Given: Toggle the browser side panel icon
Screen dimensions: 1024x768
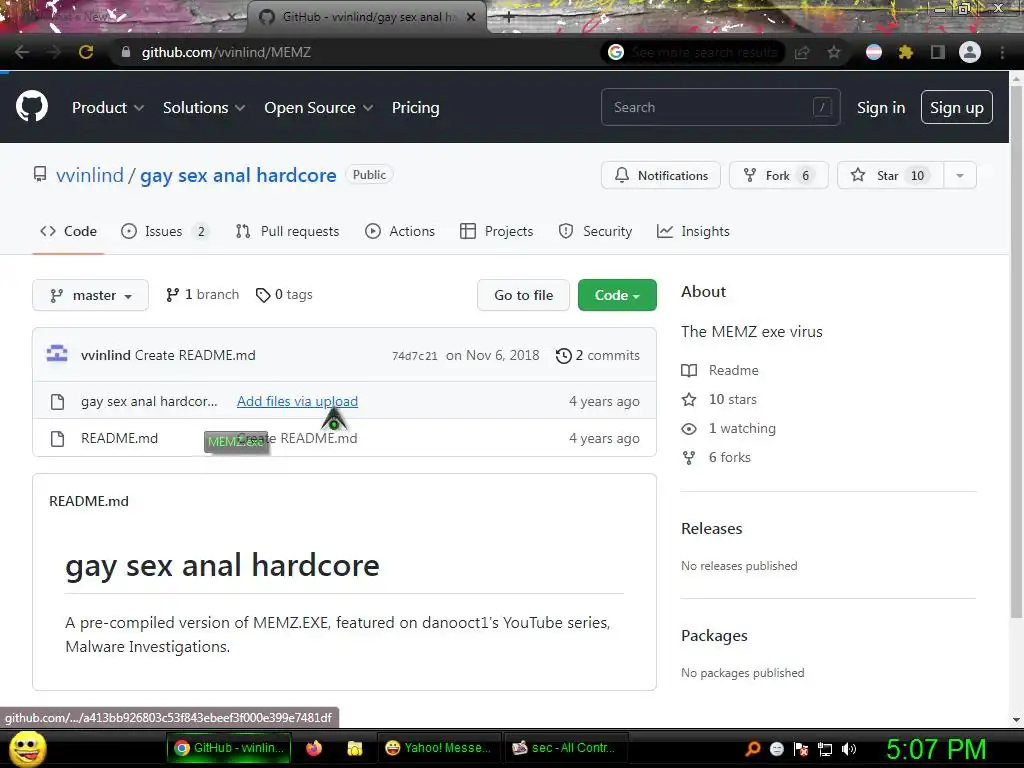Looking at the screenshot, I should [x=938, y=52].
